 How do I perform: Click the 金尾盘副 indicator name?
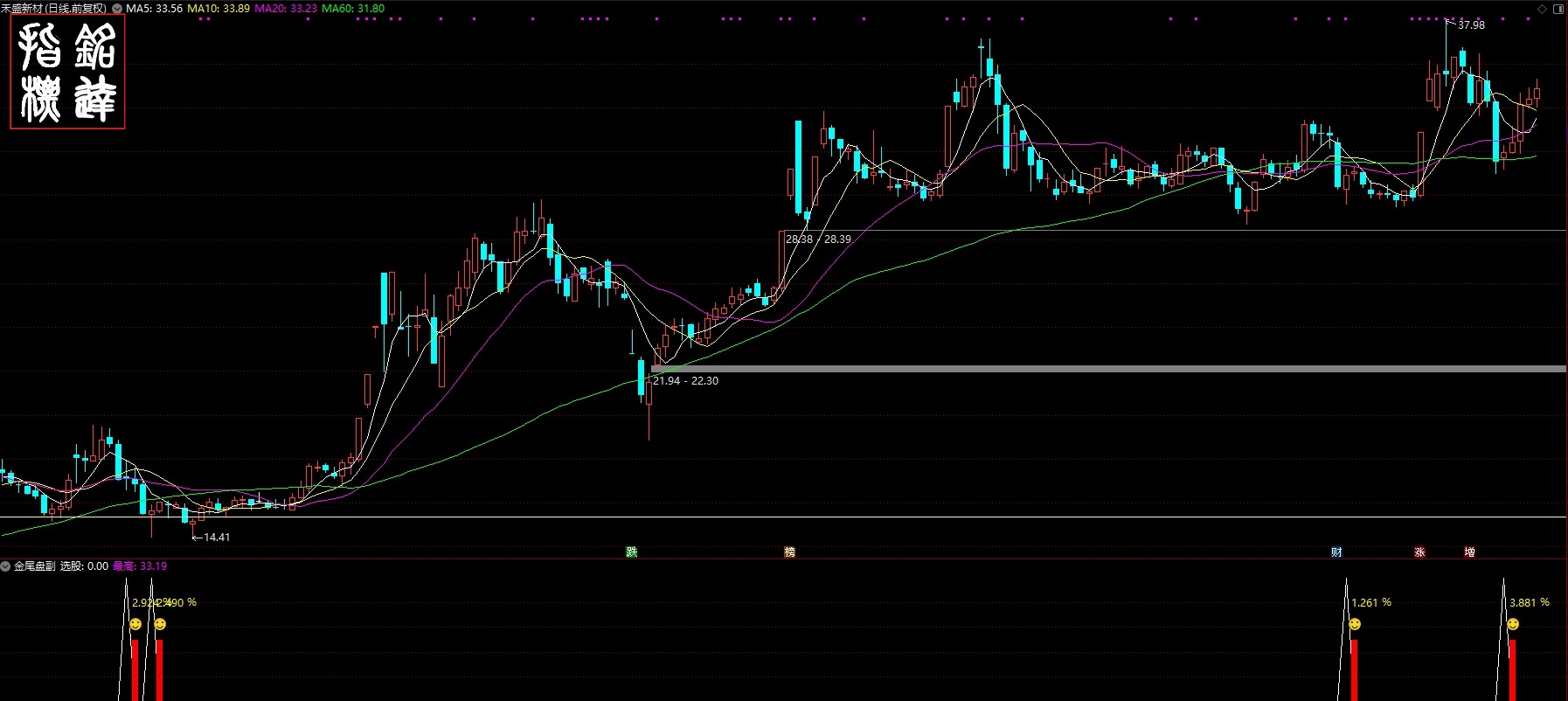click(x=35, y=566)
